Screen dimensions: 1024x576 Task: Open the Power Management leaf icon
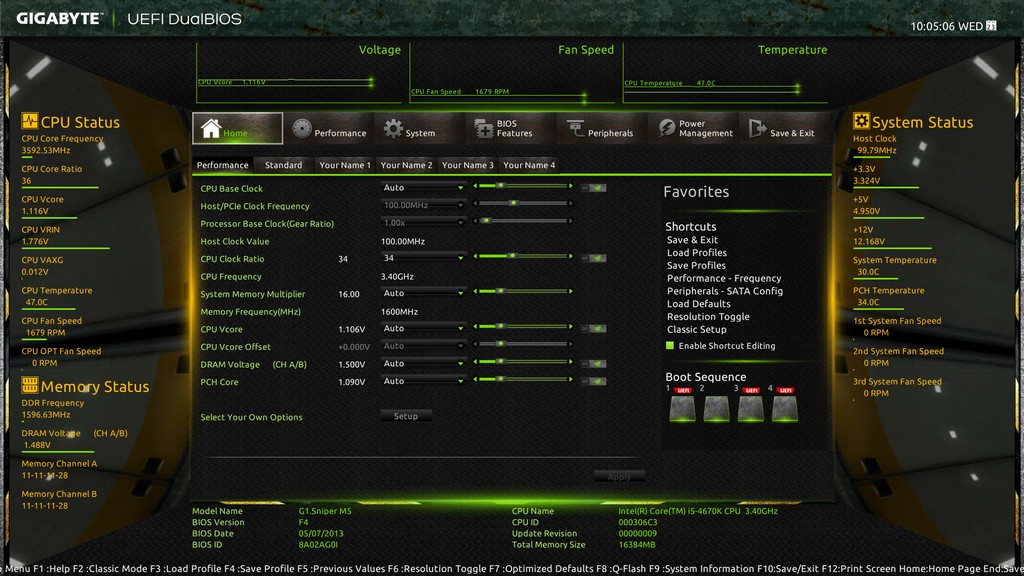point(666,129)
